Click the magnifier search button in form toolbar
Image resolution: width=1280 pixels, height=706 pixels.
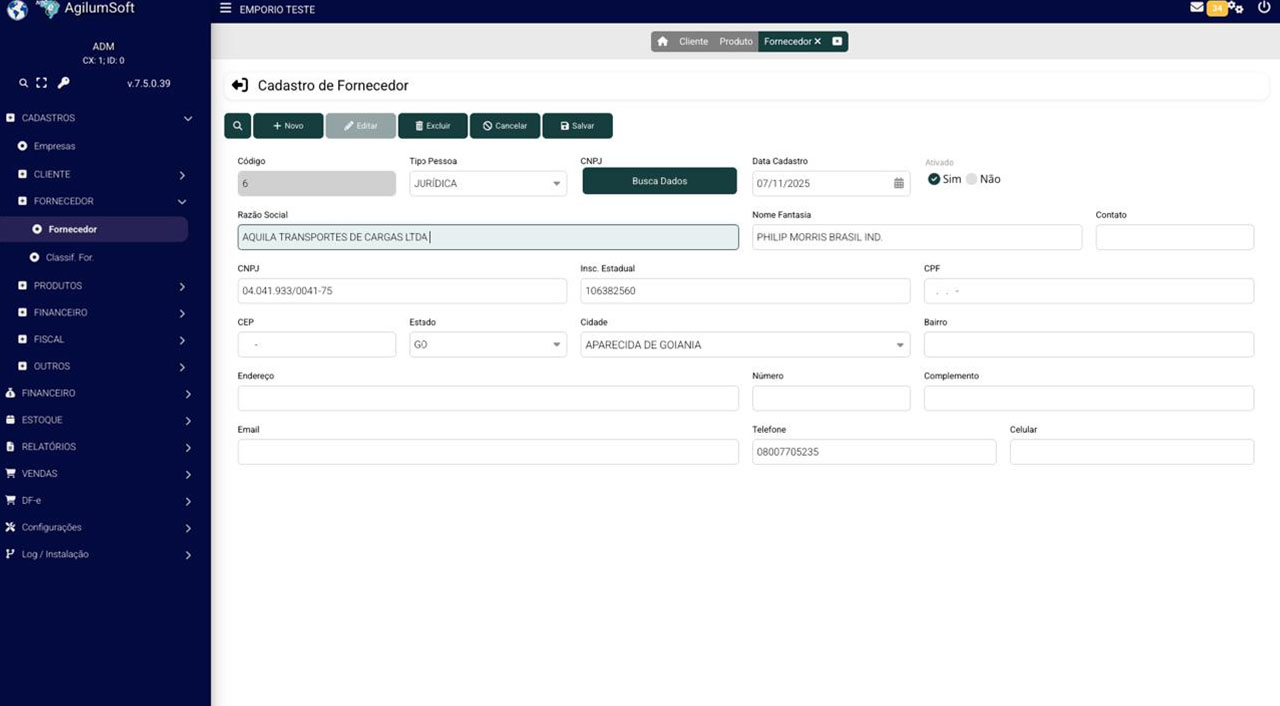(237, 126)
